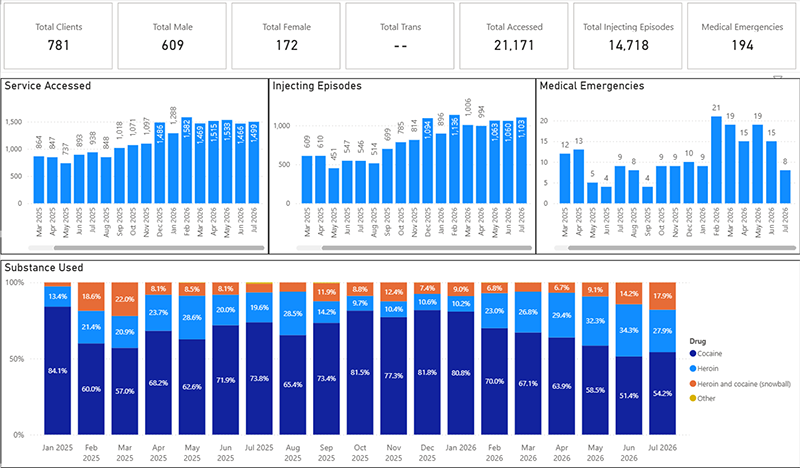Select the Total Trans card
Viewport: 800px width, 468px height.
400,36
